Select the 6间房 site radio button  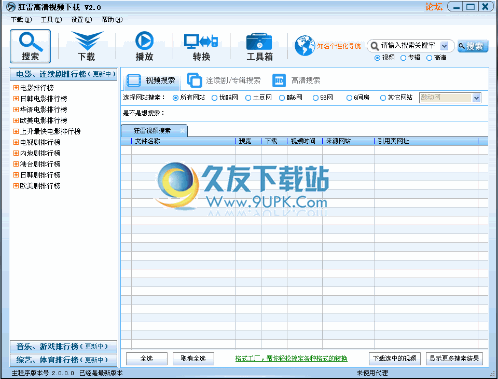click(349, 98)
